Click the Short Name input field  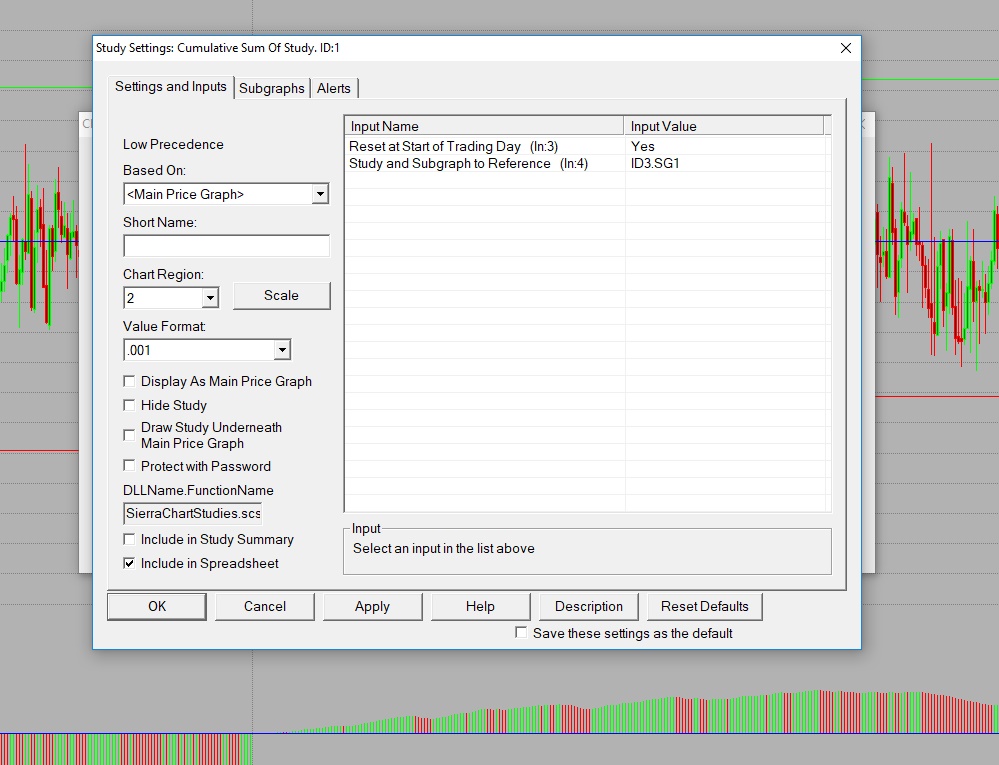[x=226, y=246]
